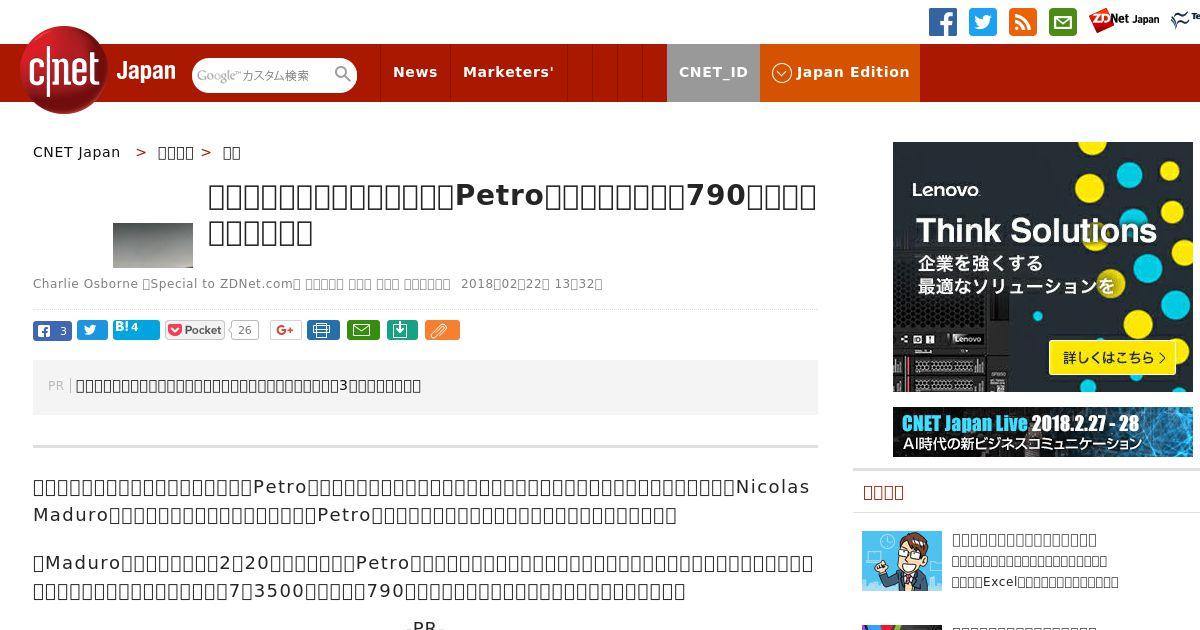
Task: Open the CNET_ID tab
Action: pyautogui.click(x=713, y=72)
